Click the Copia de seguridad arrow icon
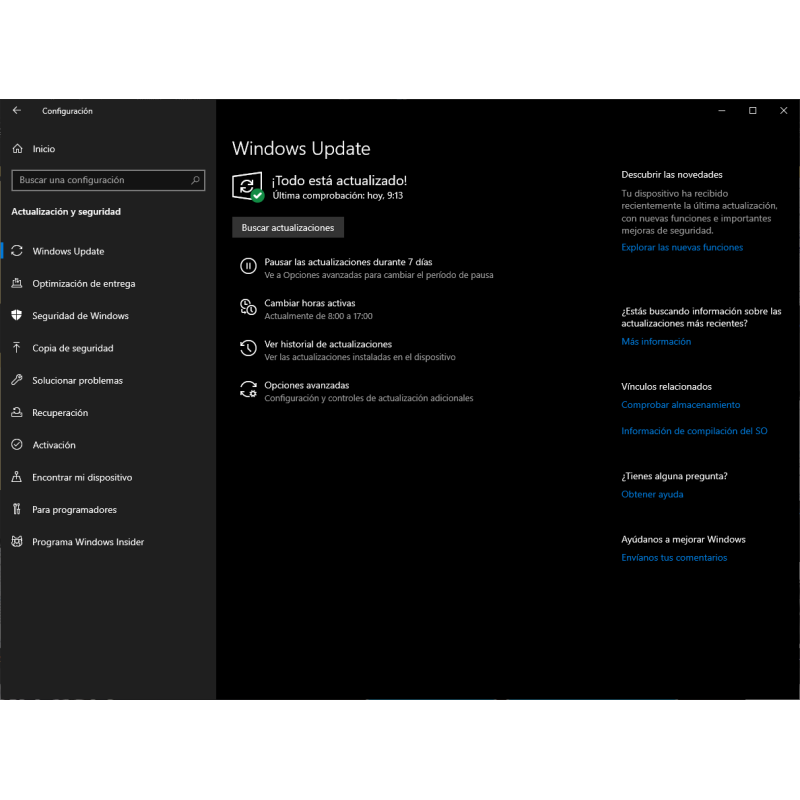 pos(17,348)
